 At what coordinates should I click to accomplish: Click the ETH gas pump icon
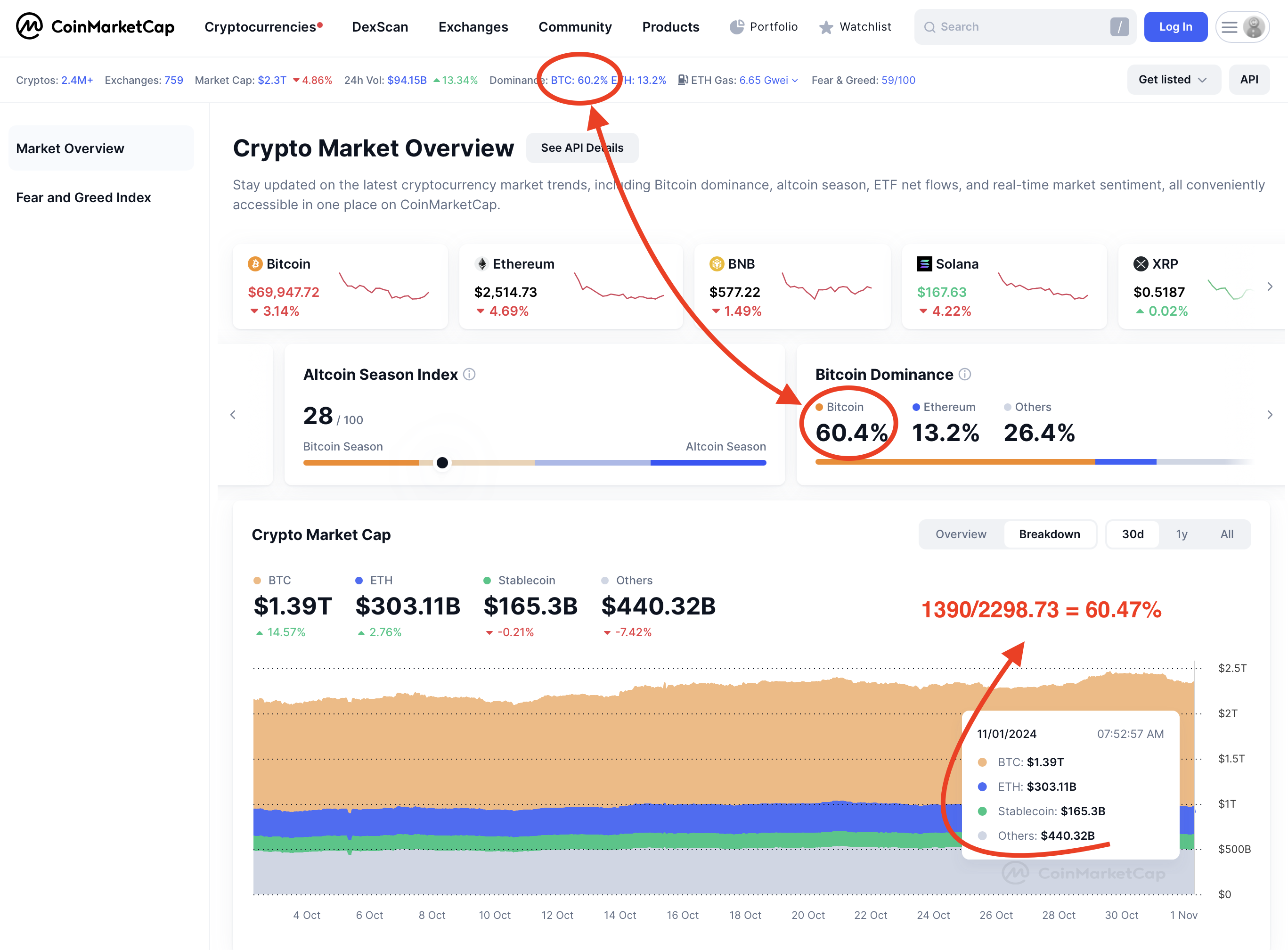click(x=683, y=80)
